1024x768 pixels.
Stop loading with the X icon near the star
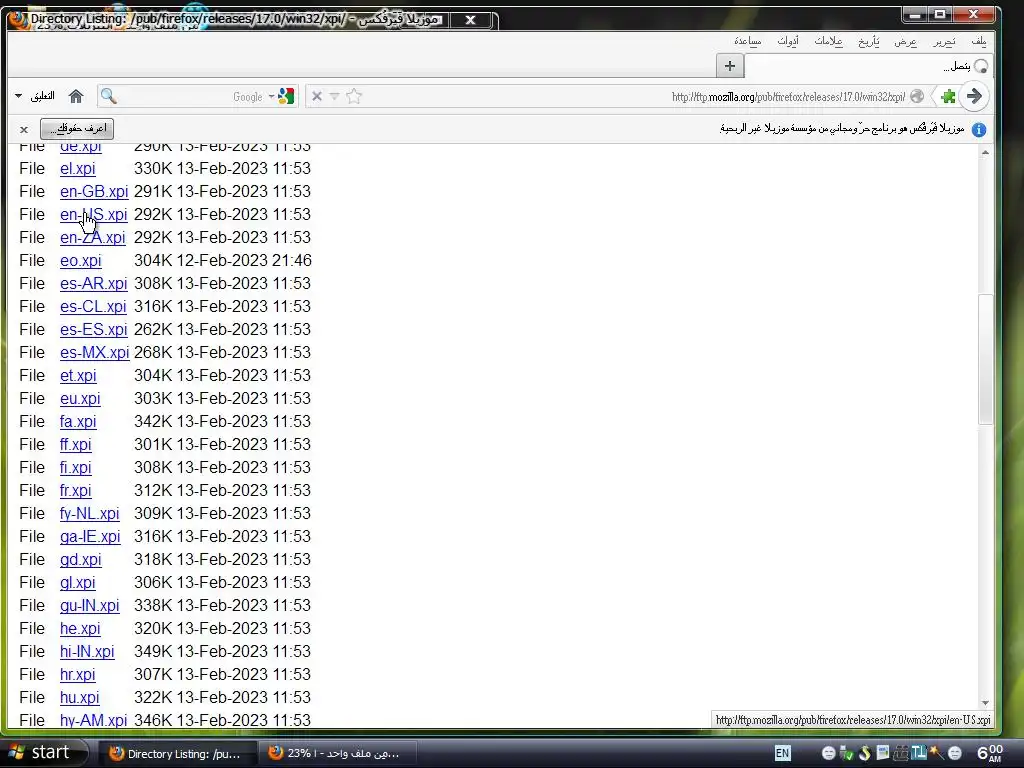pos(317,97)
